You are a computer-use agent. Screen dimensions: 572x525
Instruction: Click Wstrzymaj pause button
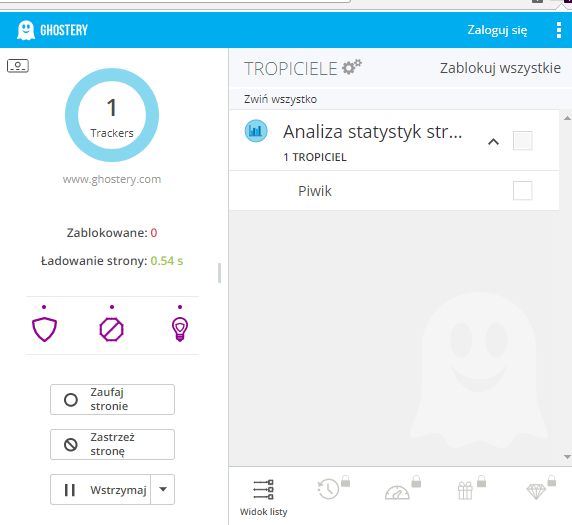coord(100,489)
